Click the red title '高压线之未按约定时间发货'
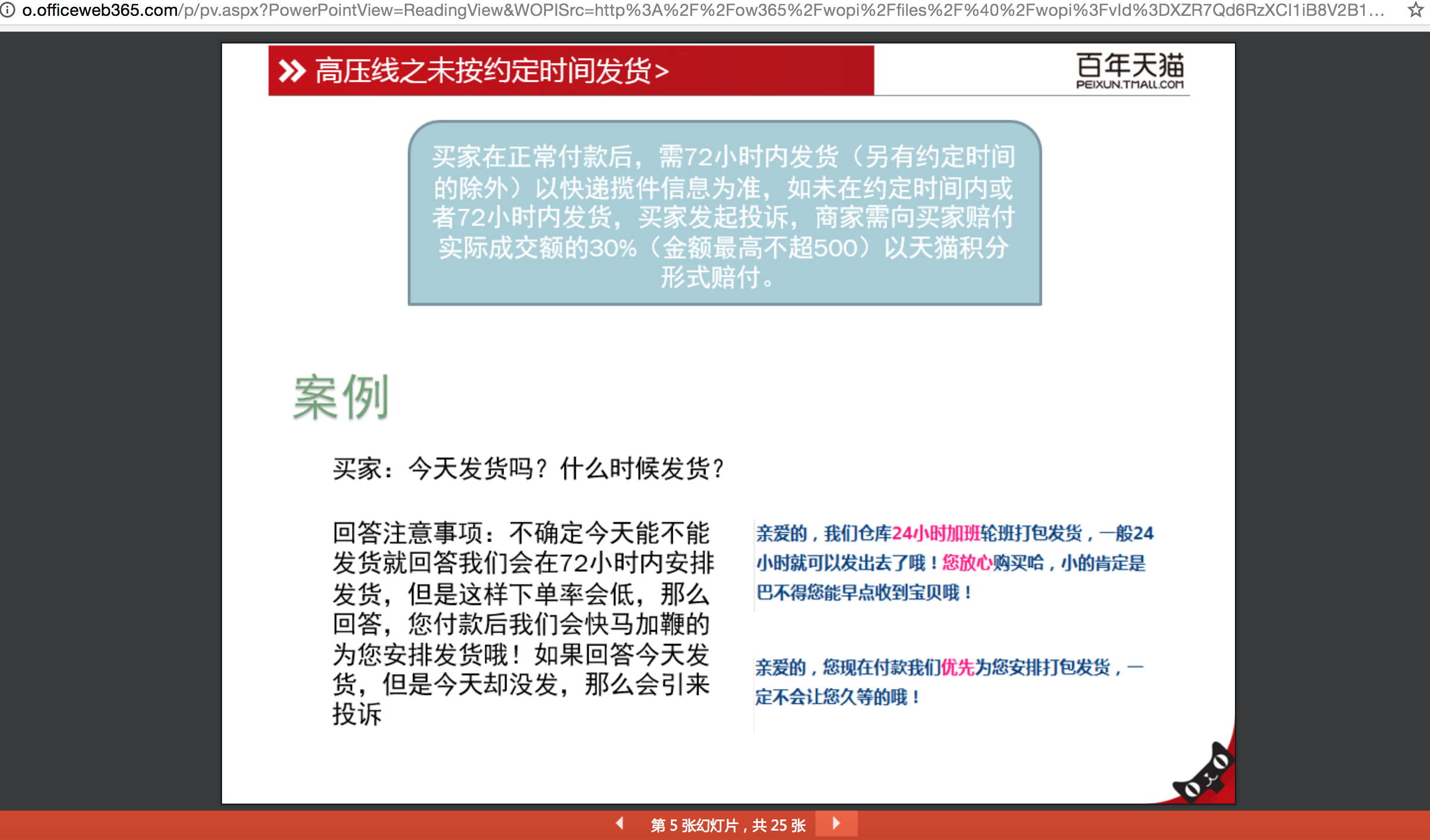This screenshot has height=840, width=1430. pyautogui.click(x=491, y=71)
